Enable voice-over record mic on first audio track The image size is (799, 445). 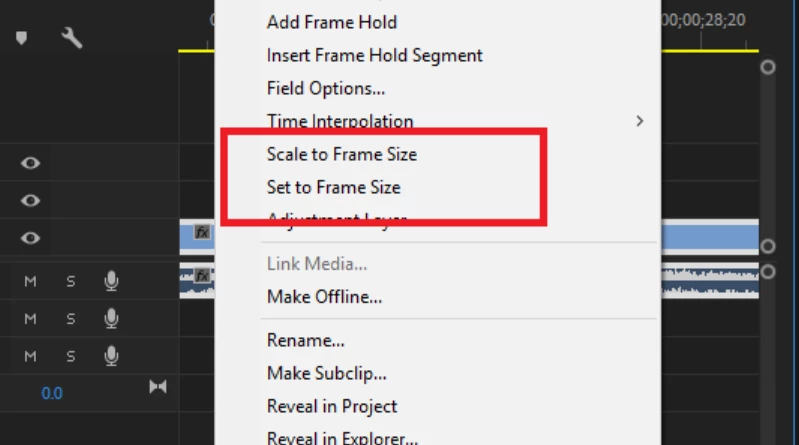[111, 281]
